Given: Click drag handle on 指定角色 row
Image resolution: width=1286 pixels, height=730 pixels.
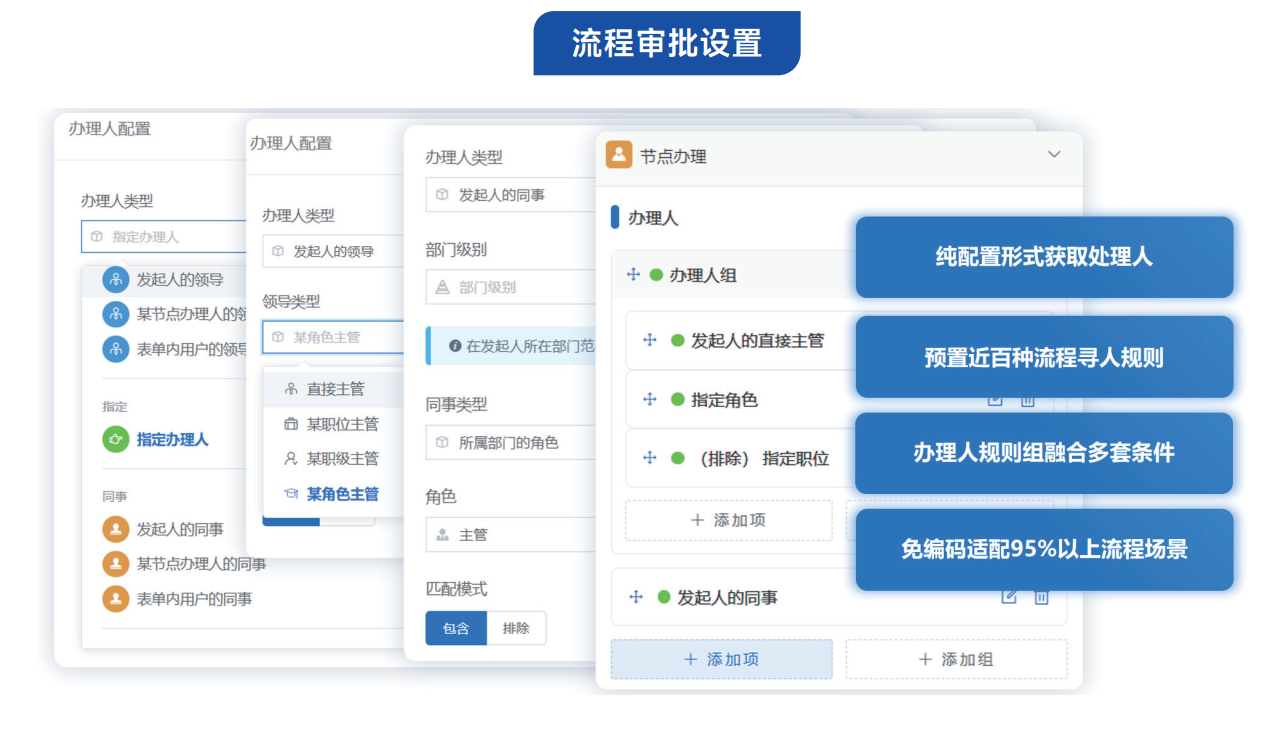Looking at the screenshot, I should (x=650, y=400).
